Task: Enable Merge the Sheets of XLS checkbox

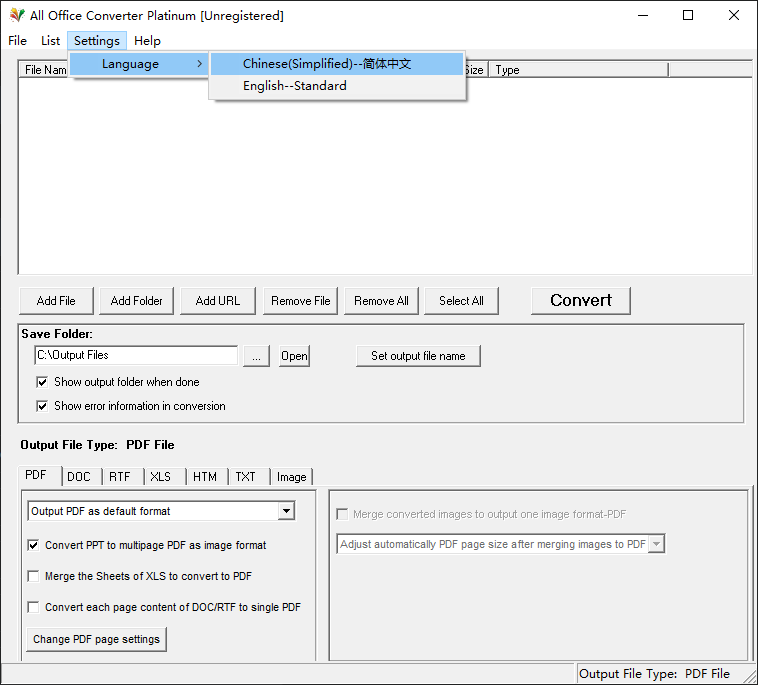Action: [33, 576]
